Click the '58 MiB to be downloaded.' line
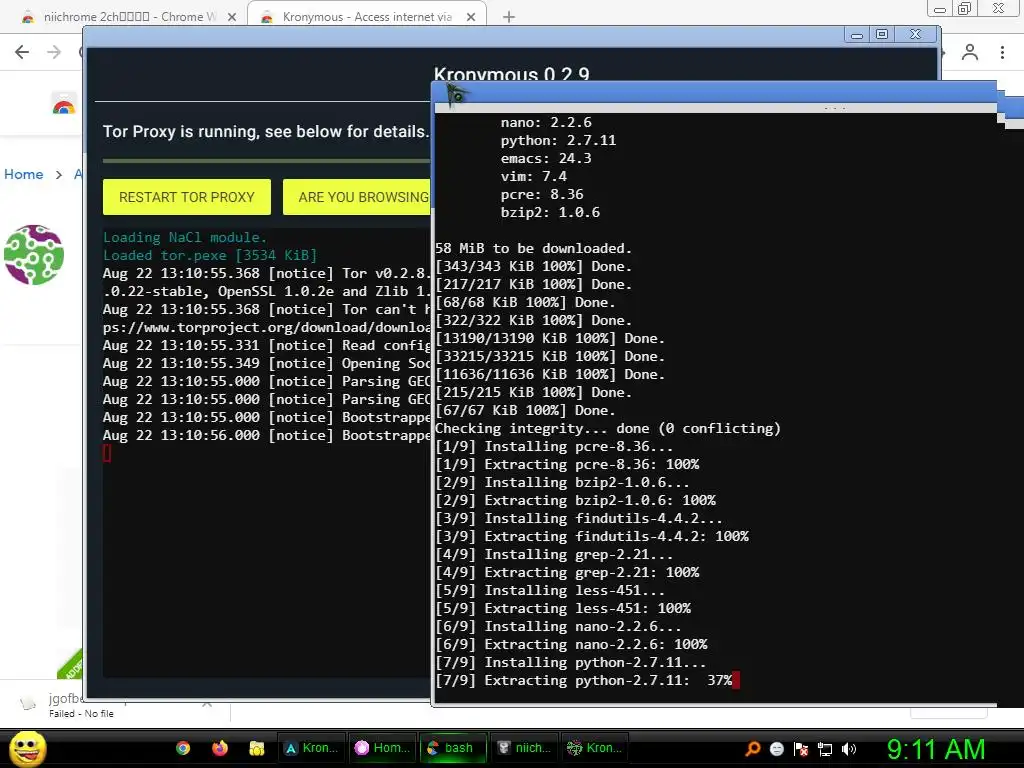1024x768 pixels. pyautogui.click(x=534, y=249)
